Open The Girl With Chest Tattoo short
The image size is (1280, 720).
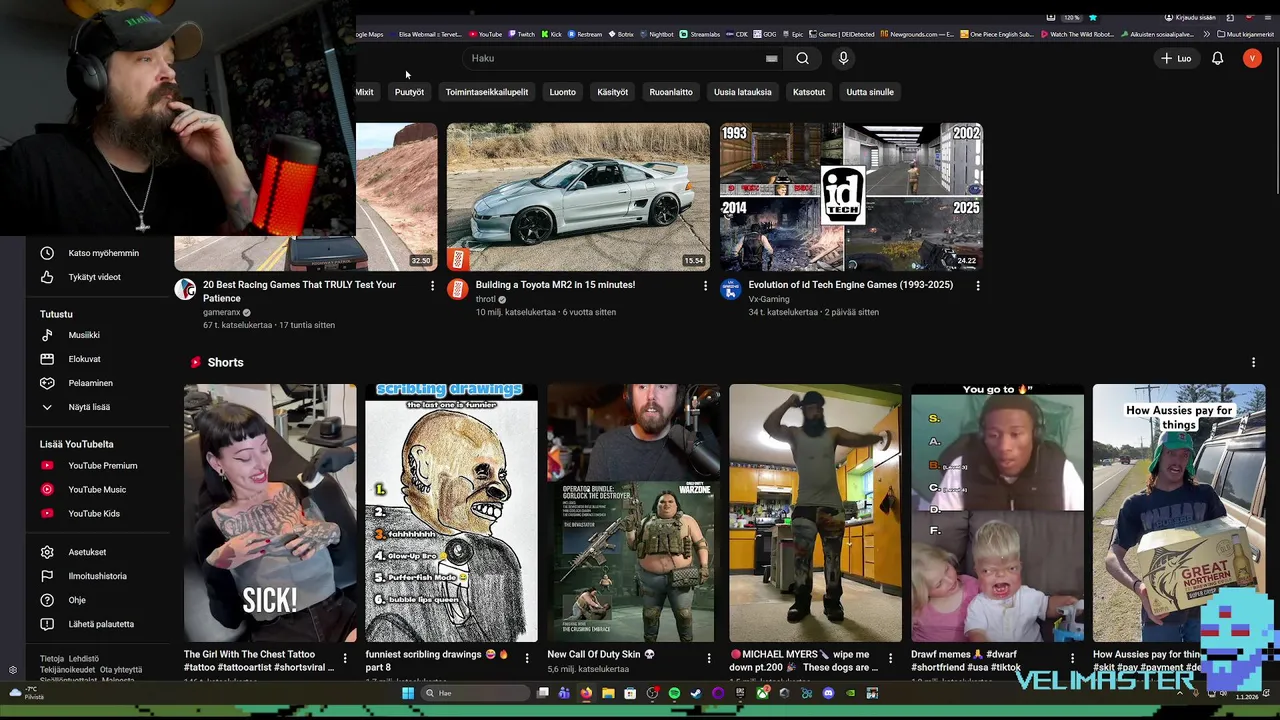(270, 513)
